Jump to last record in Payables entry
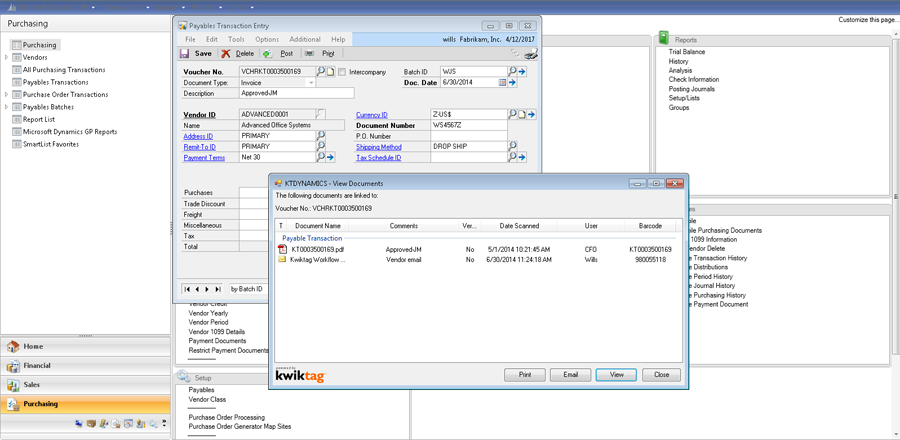Viewport: 900px width, 440px height. pyautogui.click(x=217, y=289)
